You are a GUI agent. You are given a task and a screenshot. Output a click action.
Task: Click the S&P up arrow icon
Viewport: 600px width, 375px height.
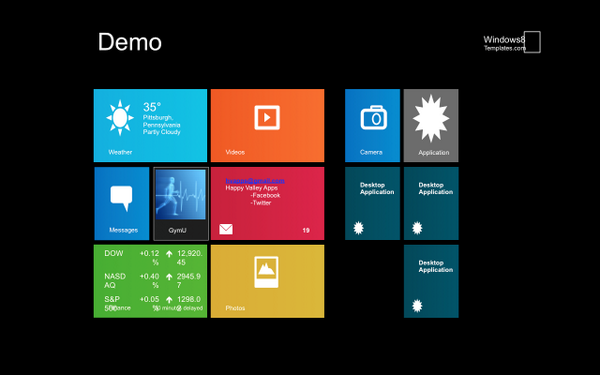tap(169, 300)
